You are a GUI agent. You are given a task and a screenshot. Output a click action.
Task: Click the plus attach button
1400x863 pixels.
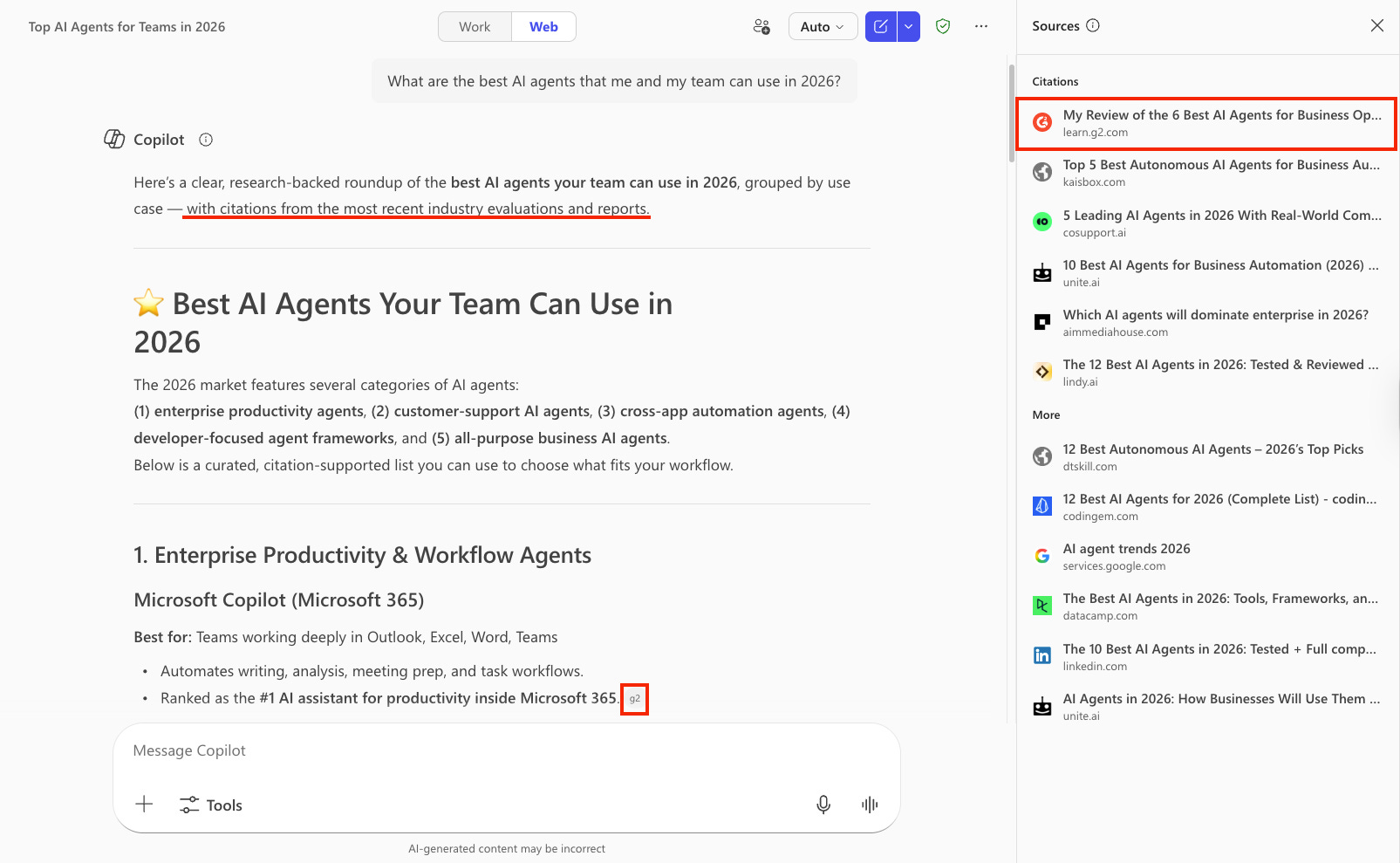point(145,805)
